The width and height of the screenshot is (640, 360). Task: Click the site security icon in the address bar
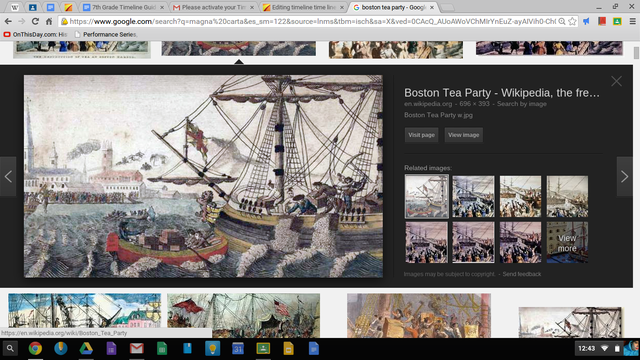(64, 21)
